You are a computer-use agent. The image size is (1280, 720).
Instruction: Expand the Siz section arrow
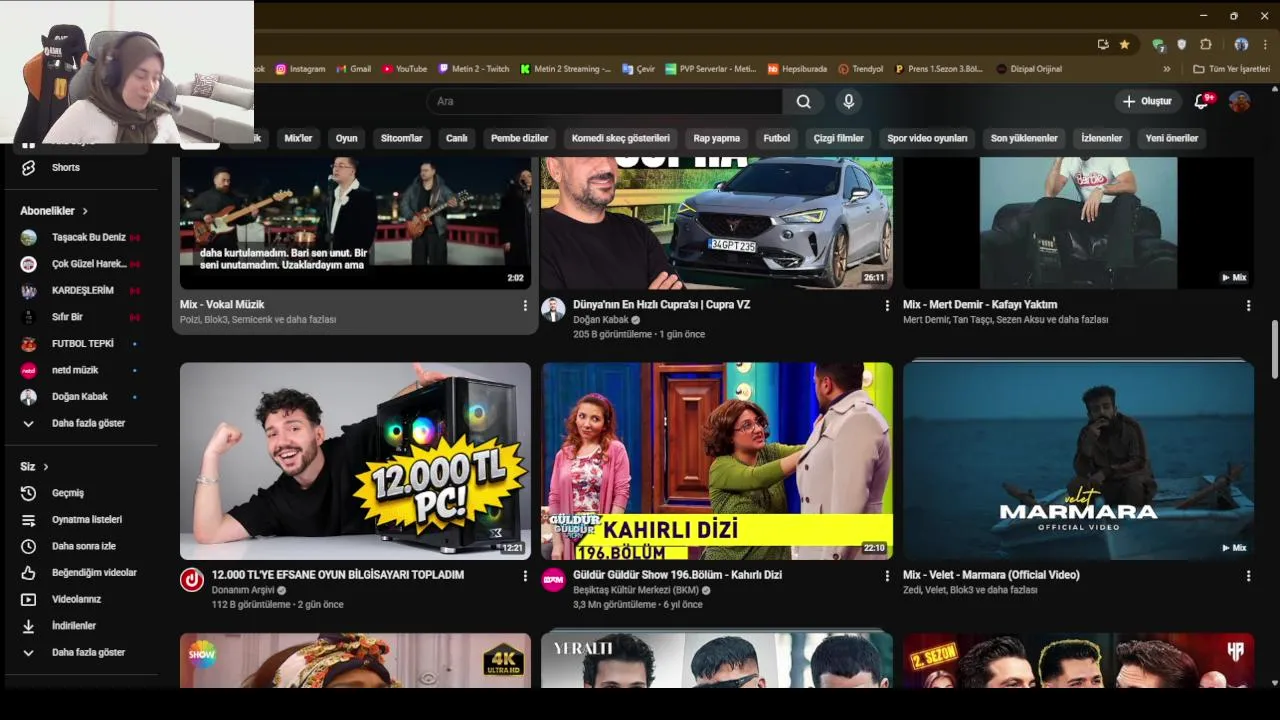point(46,467)
